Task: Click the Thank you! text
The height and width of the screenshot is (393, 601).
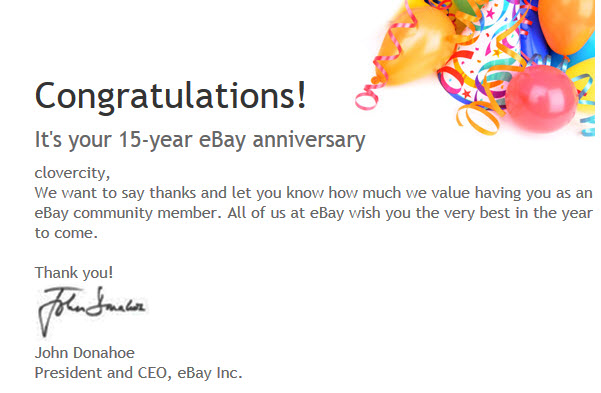Action: (74, 273)
